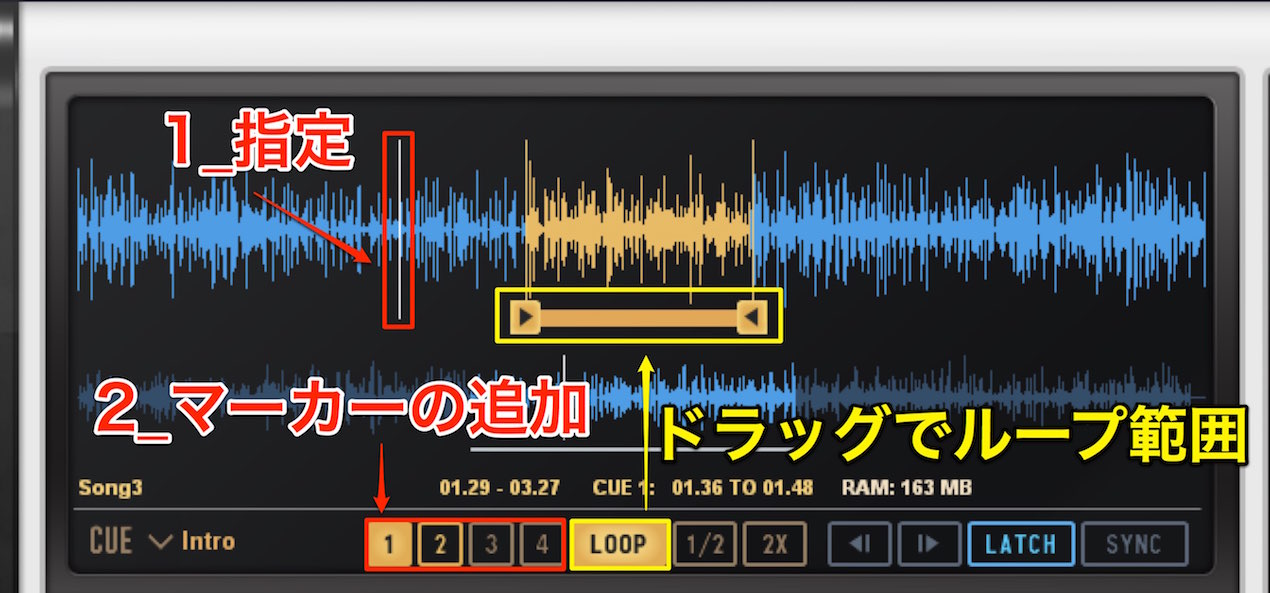The width and height of the screenshot is (1270, 593).
Task: Select cue marker 1 button
Action: [x=390, y=545]
